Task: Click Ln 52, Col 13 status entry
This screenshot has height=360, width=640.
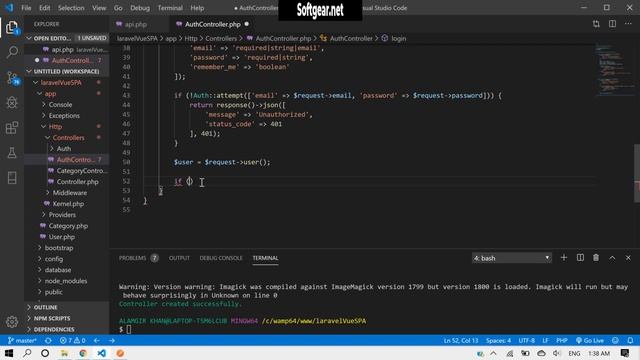Action: coord(461,340)
